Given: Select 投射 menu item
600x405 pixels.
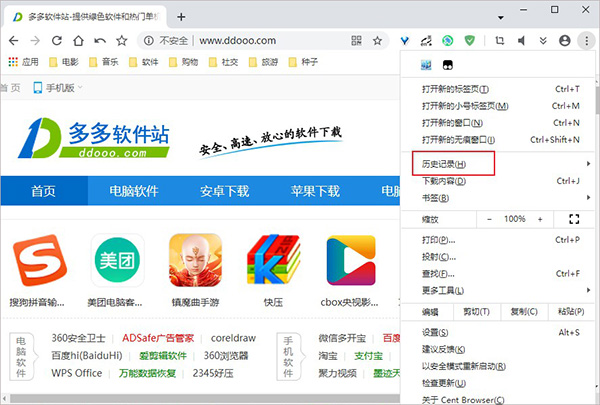Looking at the screenshot, I should tap(497, 257).
